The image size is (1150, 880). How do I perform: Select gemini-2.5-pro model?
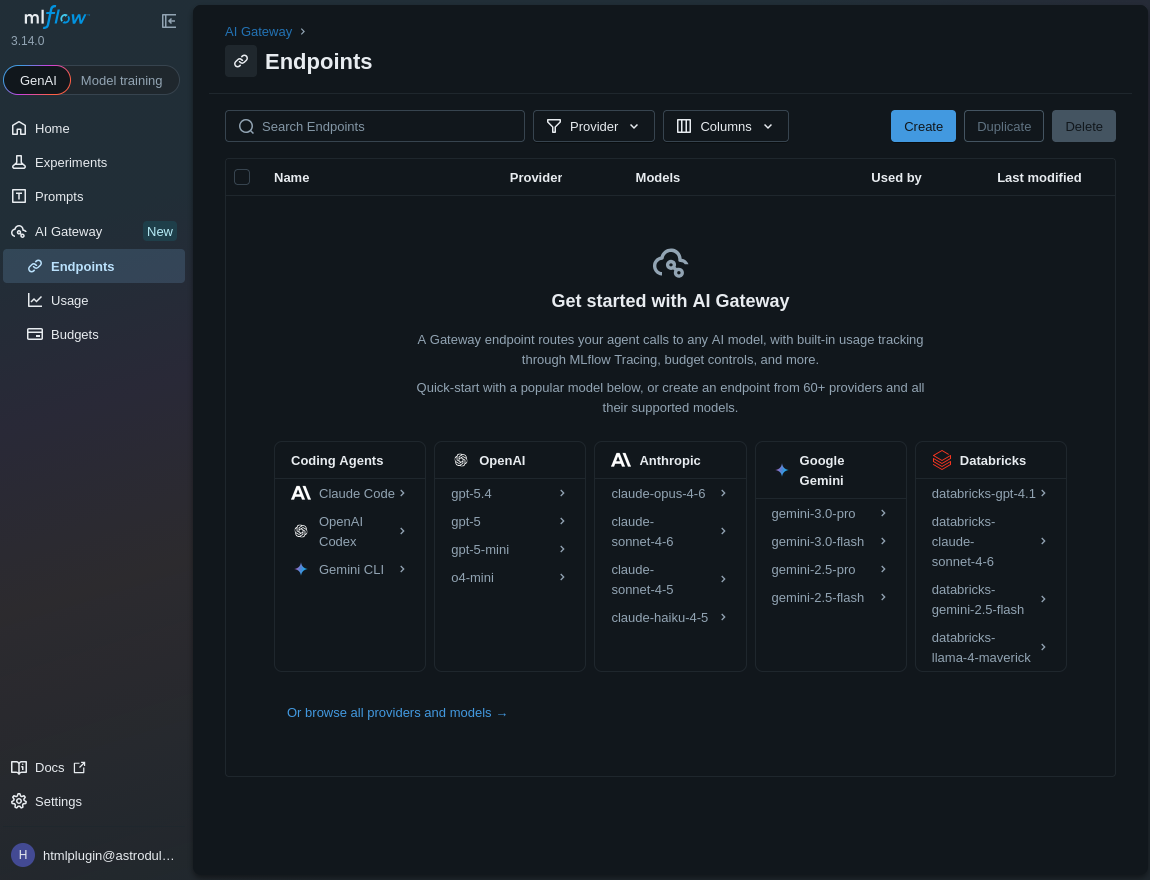[830, 569]
